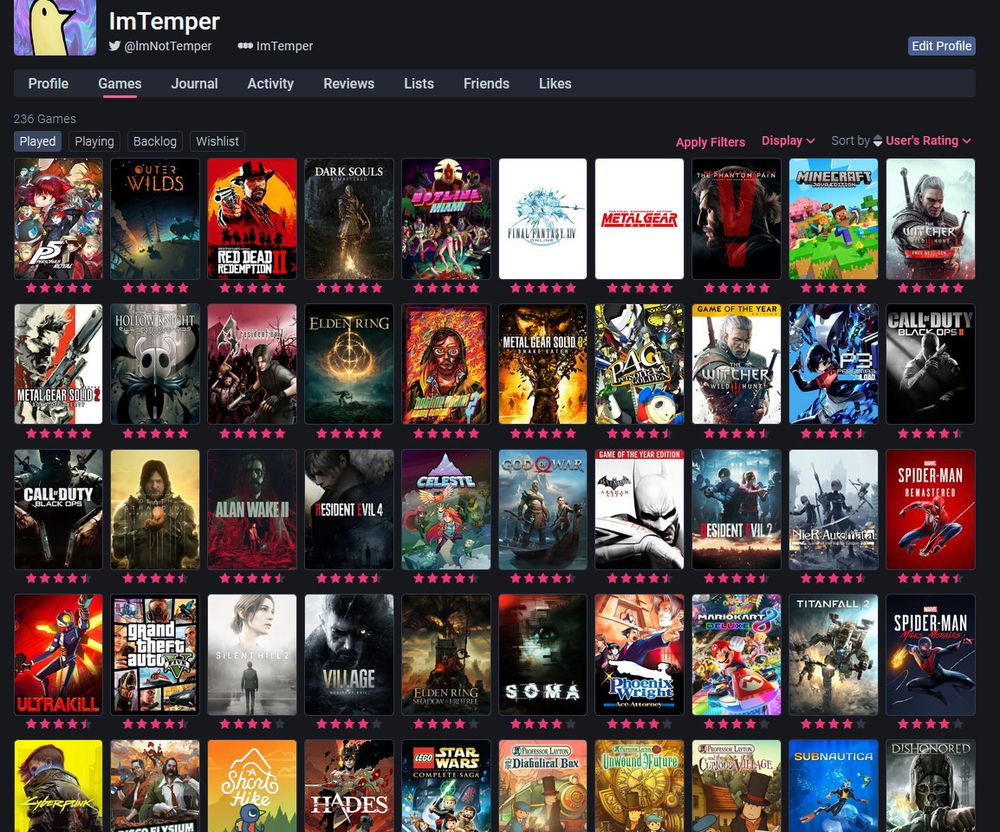The image size is (1000, 832).
Task: Open the Dark Souls Remastered cover
Action: [349, 219]
